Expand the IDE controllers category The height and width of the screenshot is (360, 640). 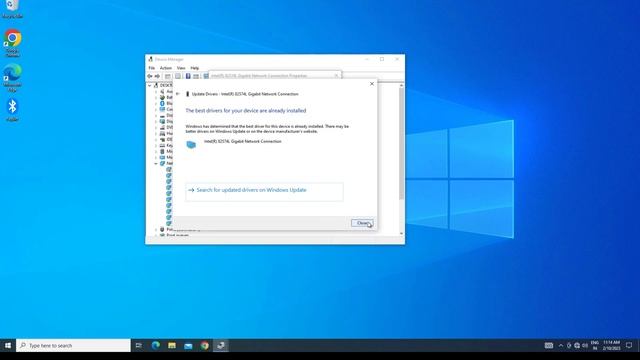pyautogui.click(x=156, y=139)
